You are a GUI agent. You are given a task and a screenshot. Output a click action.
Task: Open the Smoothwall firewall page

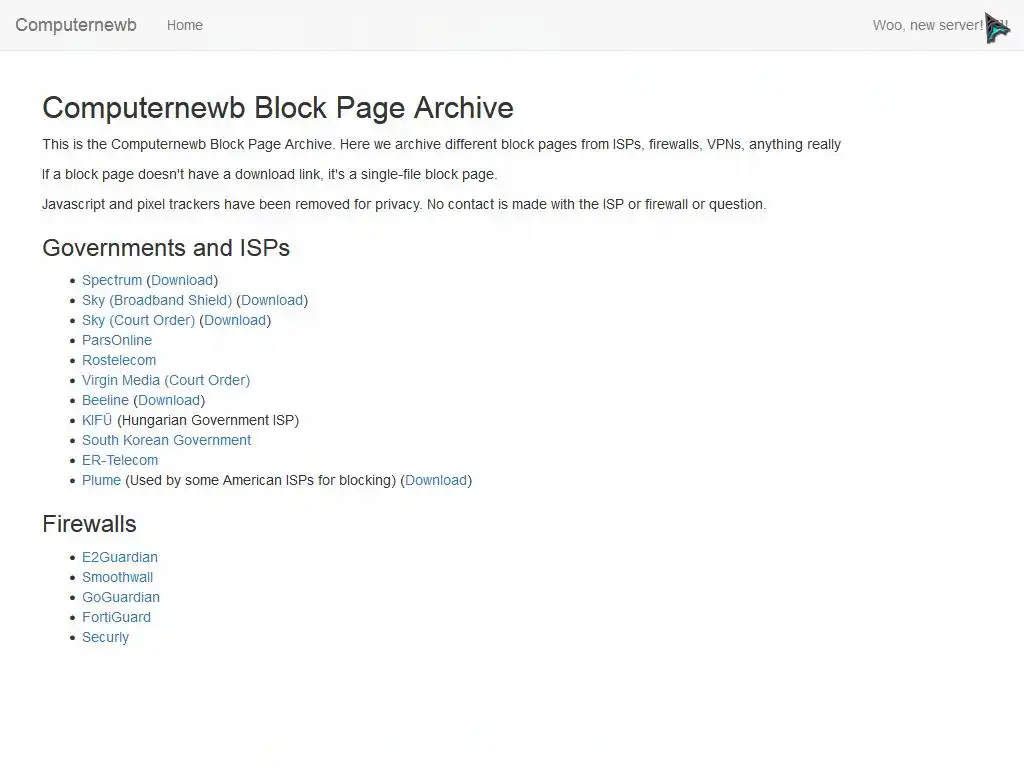click(x=118, y=577)
